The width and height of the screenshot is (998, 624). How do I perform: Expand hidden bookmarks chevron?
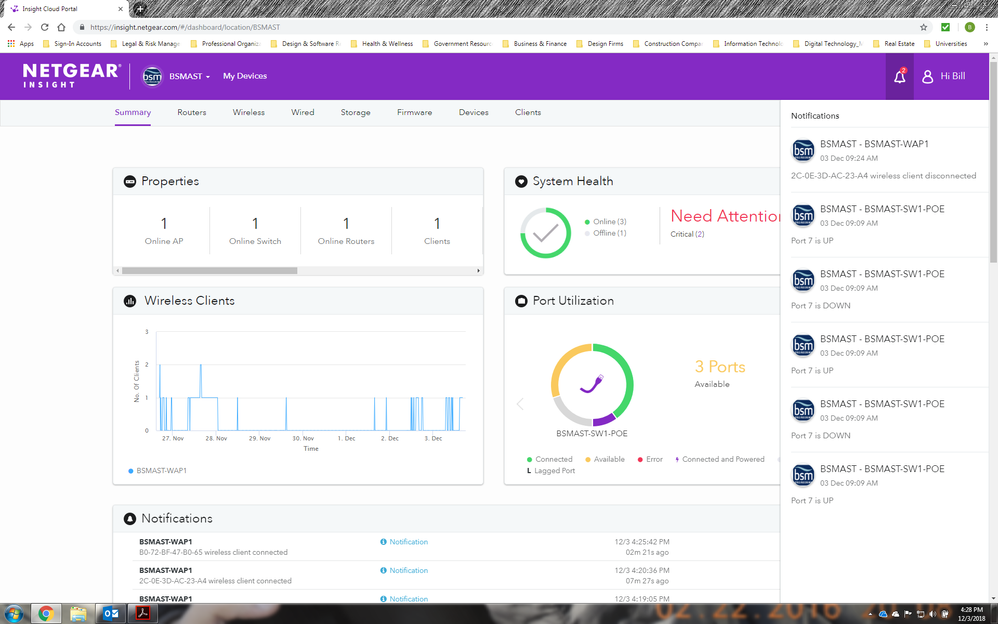[x=986, y=44]
